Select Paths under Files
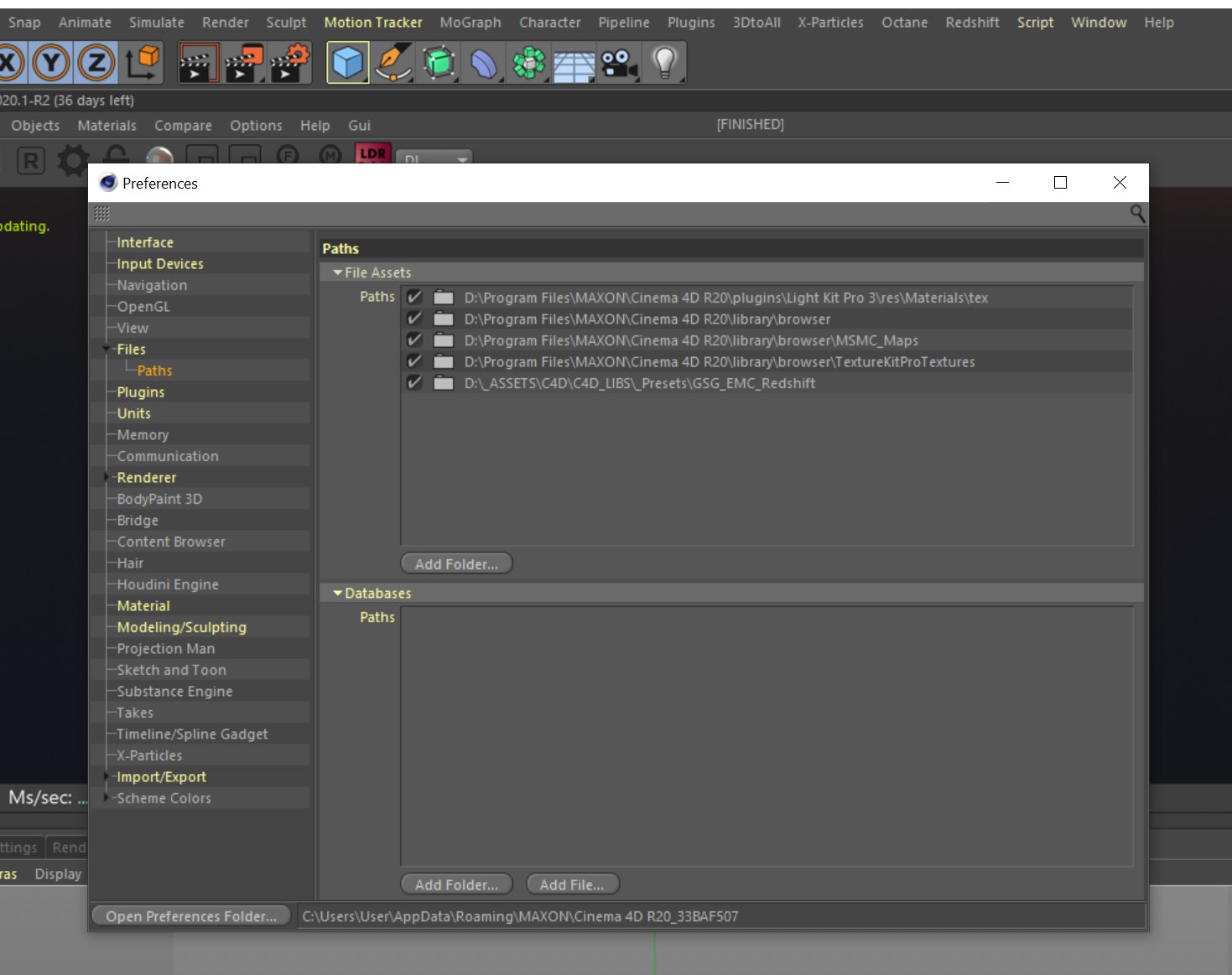1232x975 pixels. tap(154, 371)
